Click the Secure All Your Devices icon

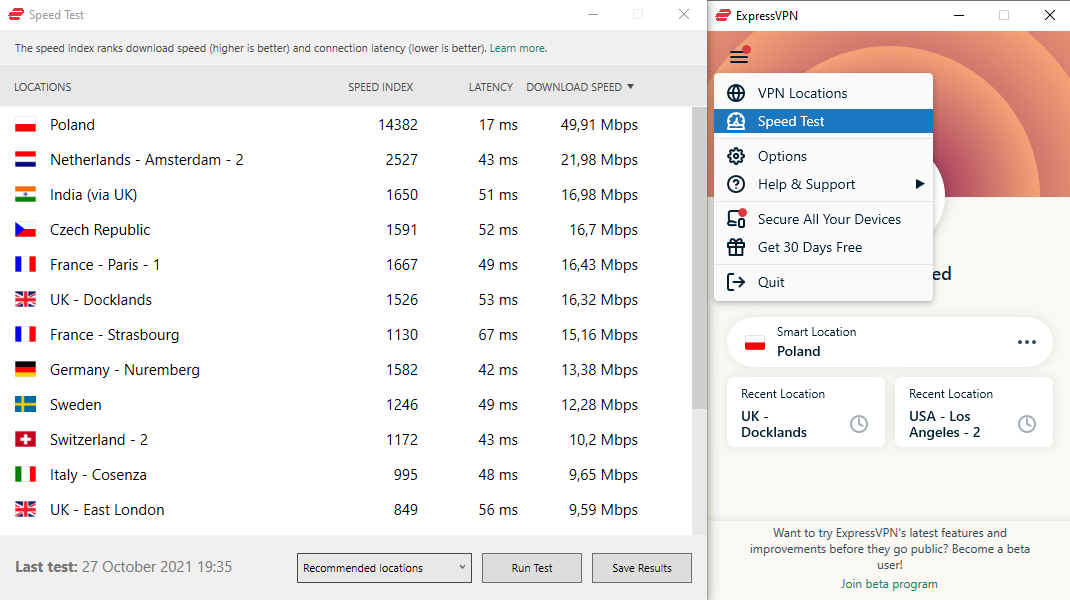click(x=736, y=218)
